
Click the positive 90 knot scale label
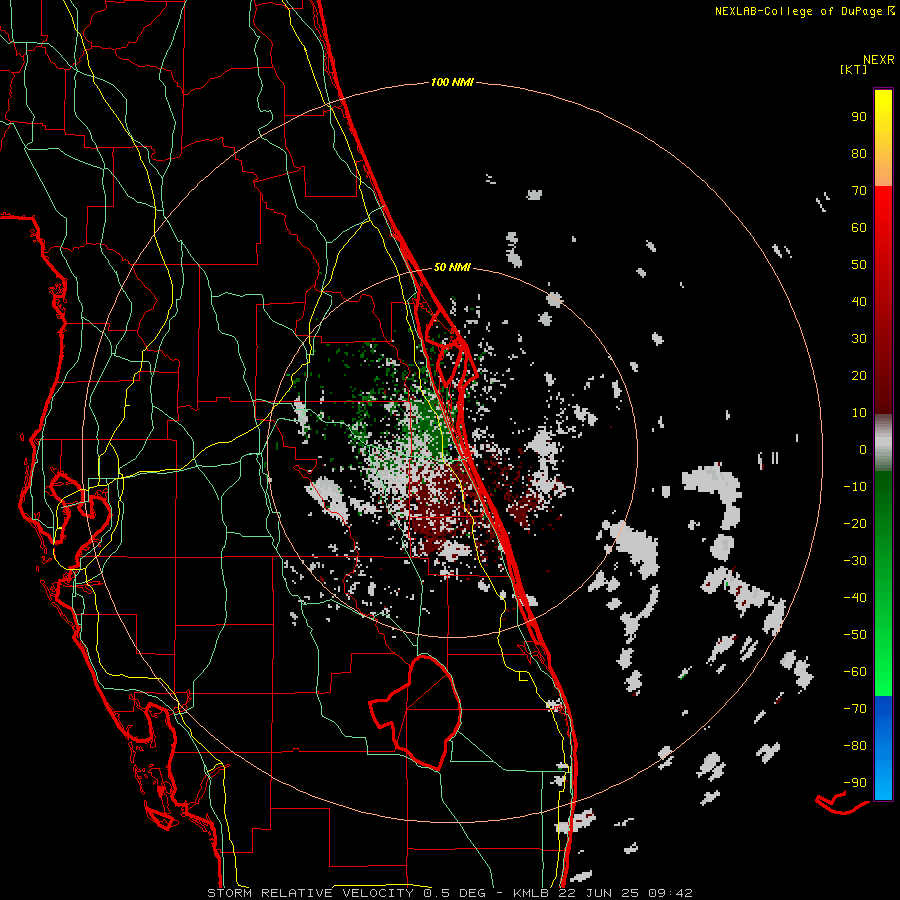[x=859, y=117]
